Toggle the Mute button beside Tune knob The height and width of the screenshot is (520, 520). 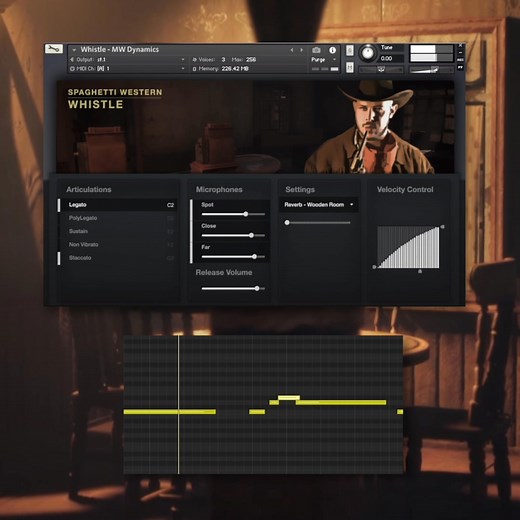click(350, 67)
